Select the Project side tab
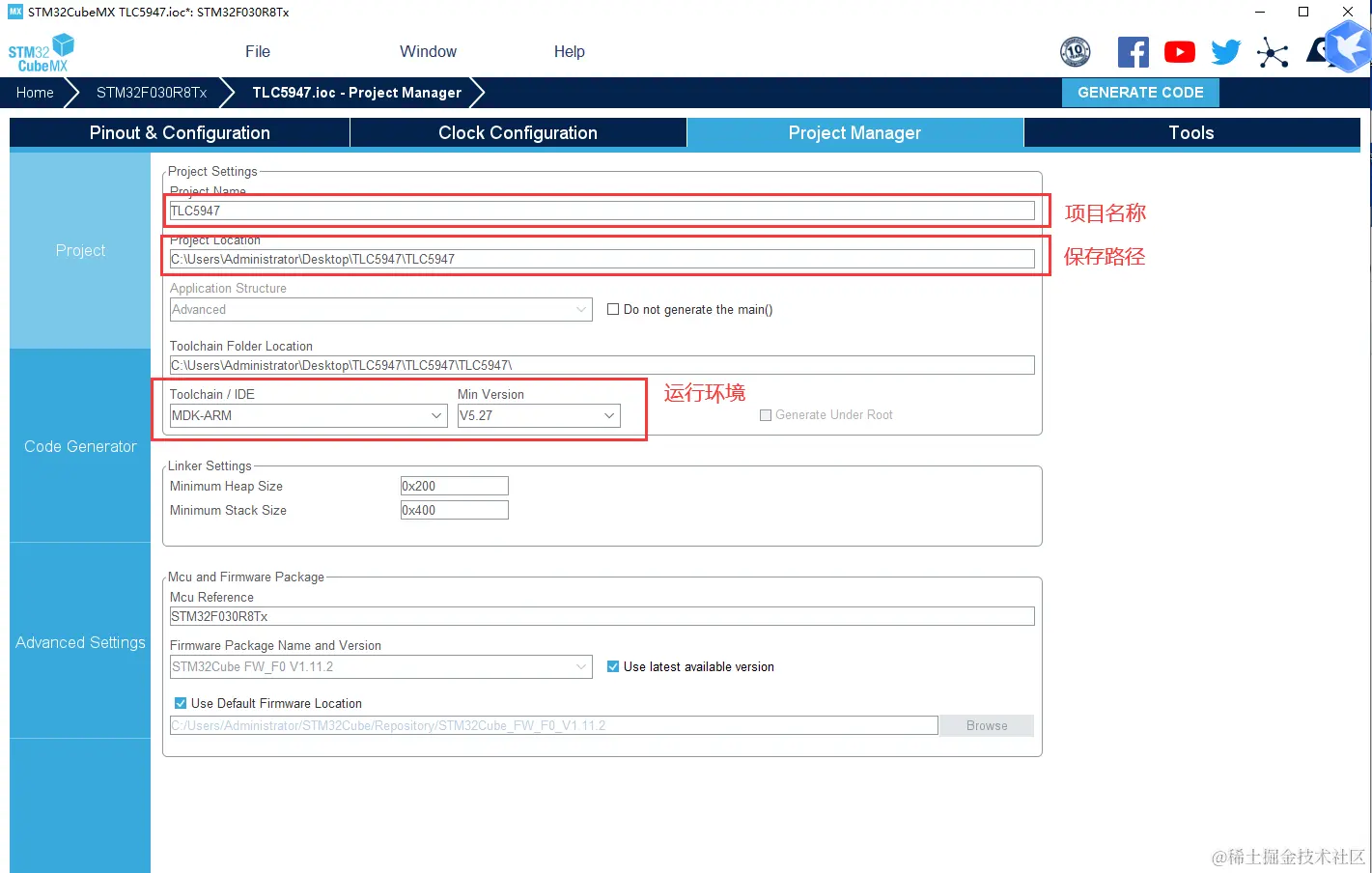The image size is (1372, 873). [x=80, y=250]
